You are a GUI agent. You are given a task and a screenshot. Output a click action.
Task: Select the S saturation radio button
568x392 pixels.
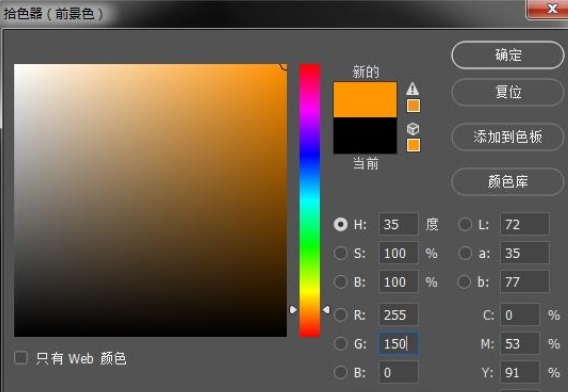click(341, 253)
